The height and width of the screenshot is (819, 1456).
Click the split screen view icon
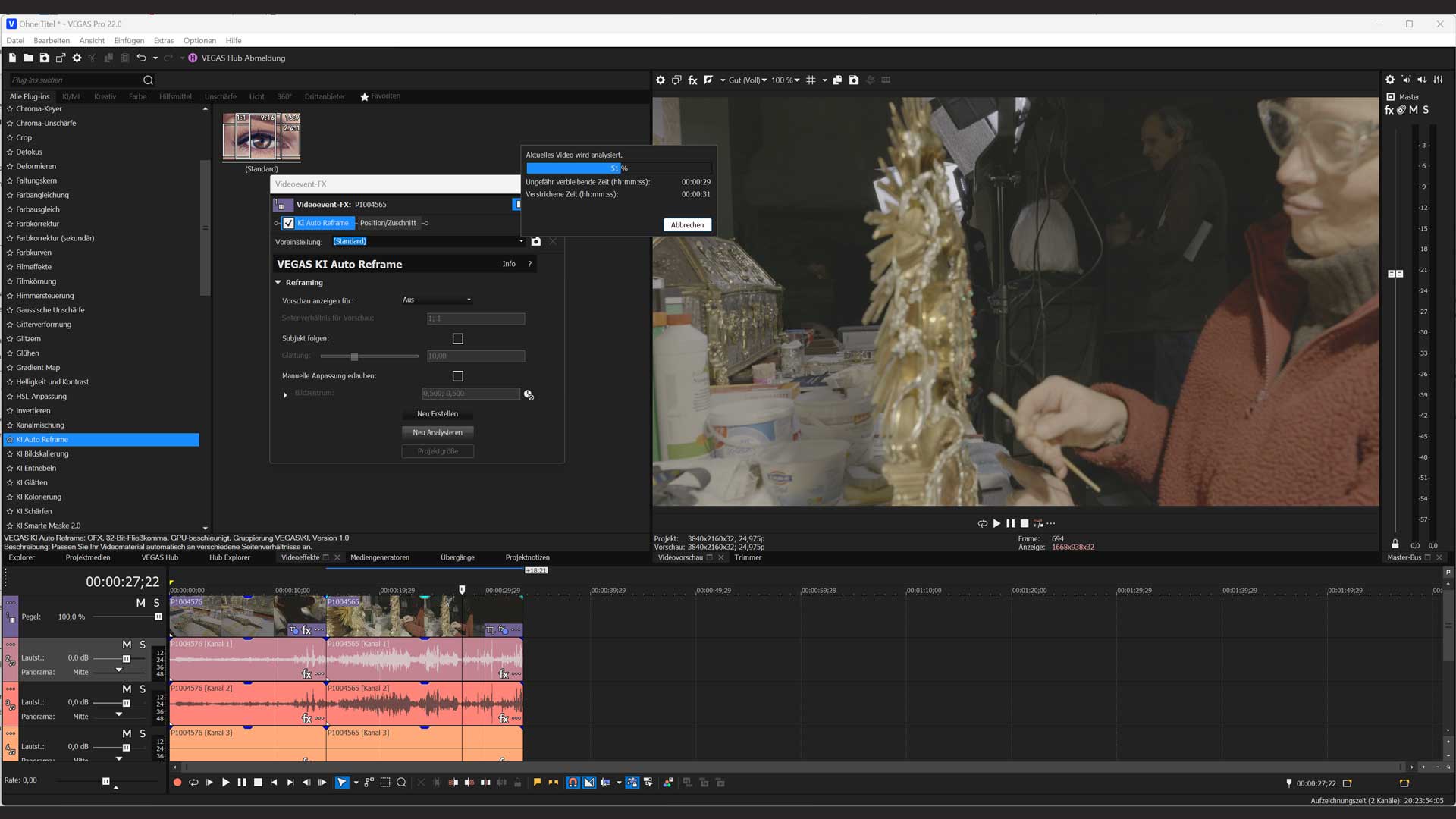[x=708, y=80]
